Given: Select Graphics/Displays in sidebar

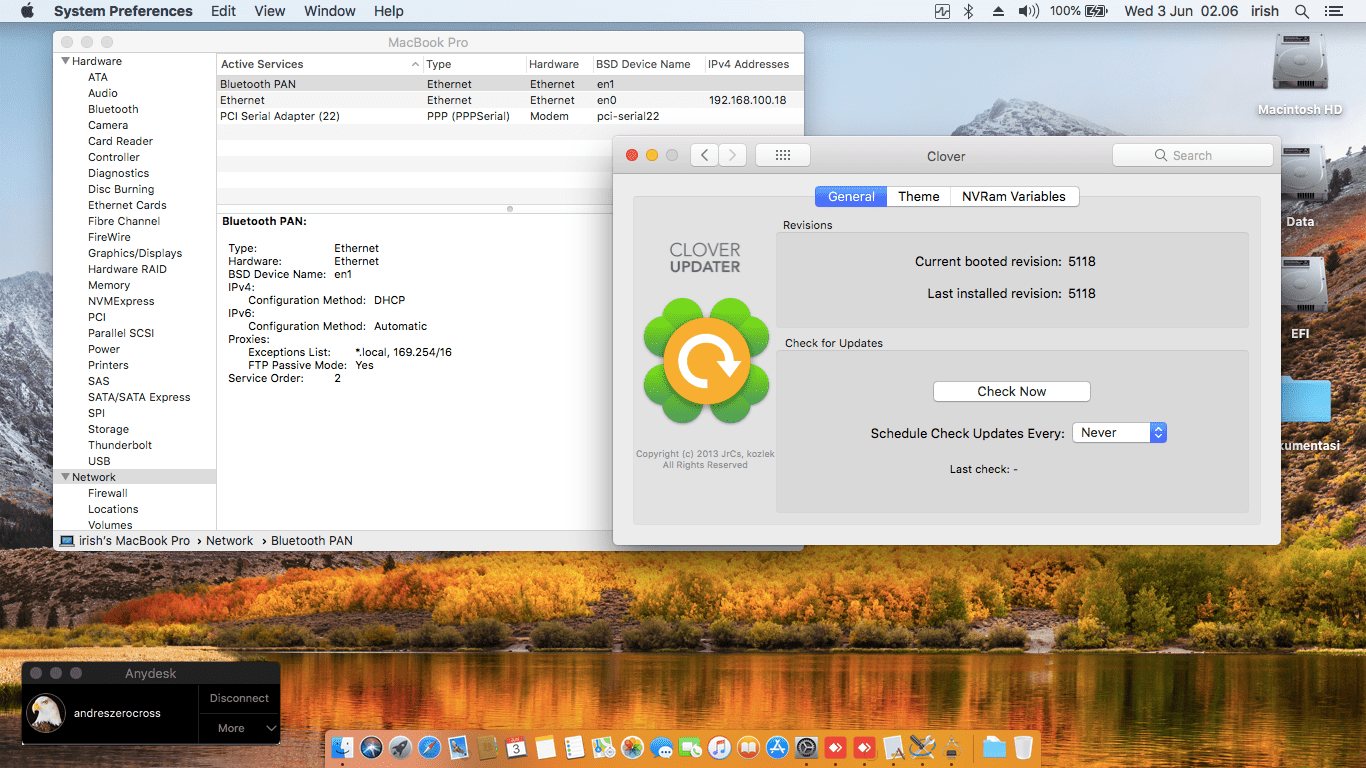Looking at the screenshot, I should coord(135,253).
